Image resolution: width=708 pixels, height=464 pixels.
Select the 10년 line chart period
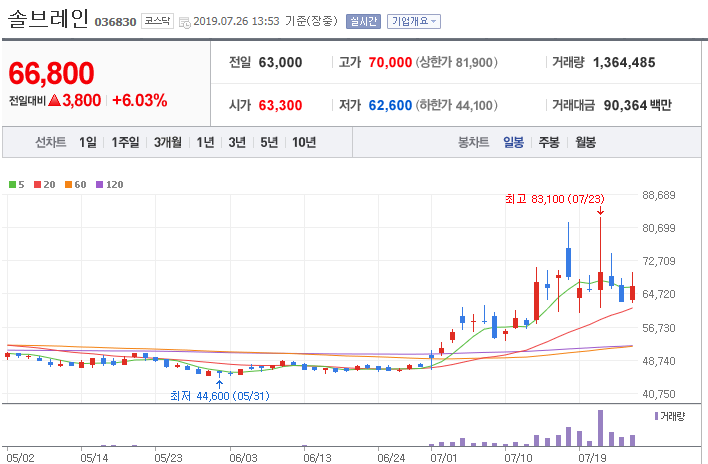click(304, 142)
